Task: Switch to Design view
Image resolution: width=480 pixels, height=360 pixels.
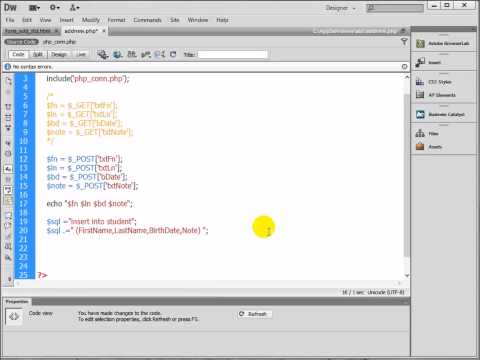Action: coord(59,54)
